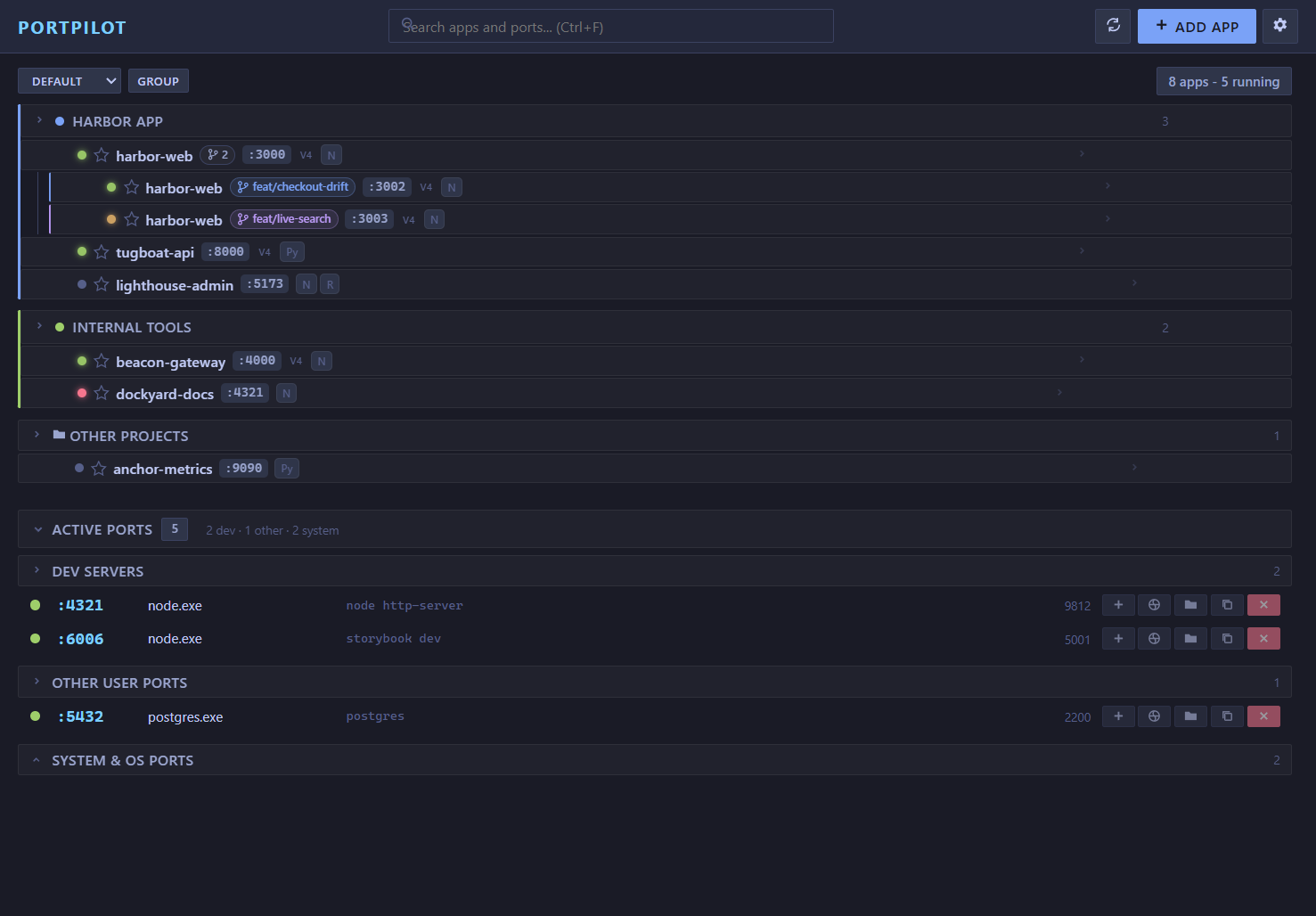Click the blue dot beside Harbor App
This screenshot has height=916, width=1316.
point(60,121)
